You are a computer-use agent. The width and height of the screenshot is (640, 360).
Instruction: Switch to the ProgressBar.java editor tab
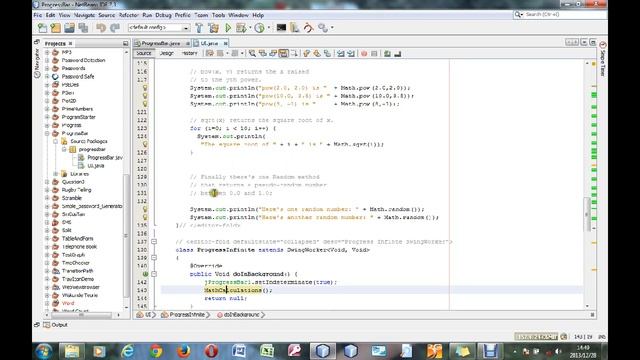point(161,43)
